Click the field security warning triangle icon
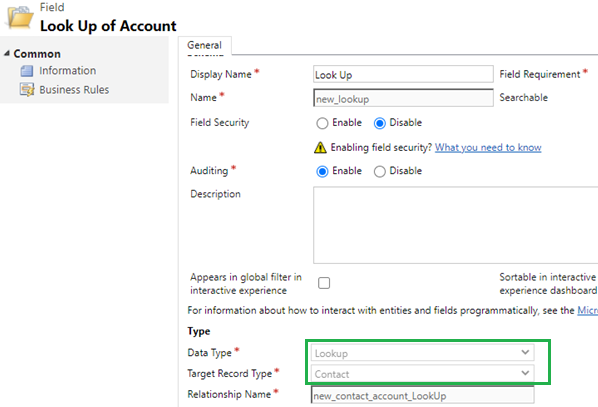This screenshot has width=598, height=407. coord(320,147)
